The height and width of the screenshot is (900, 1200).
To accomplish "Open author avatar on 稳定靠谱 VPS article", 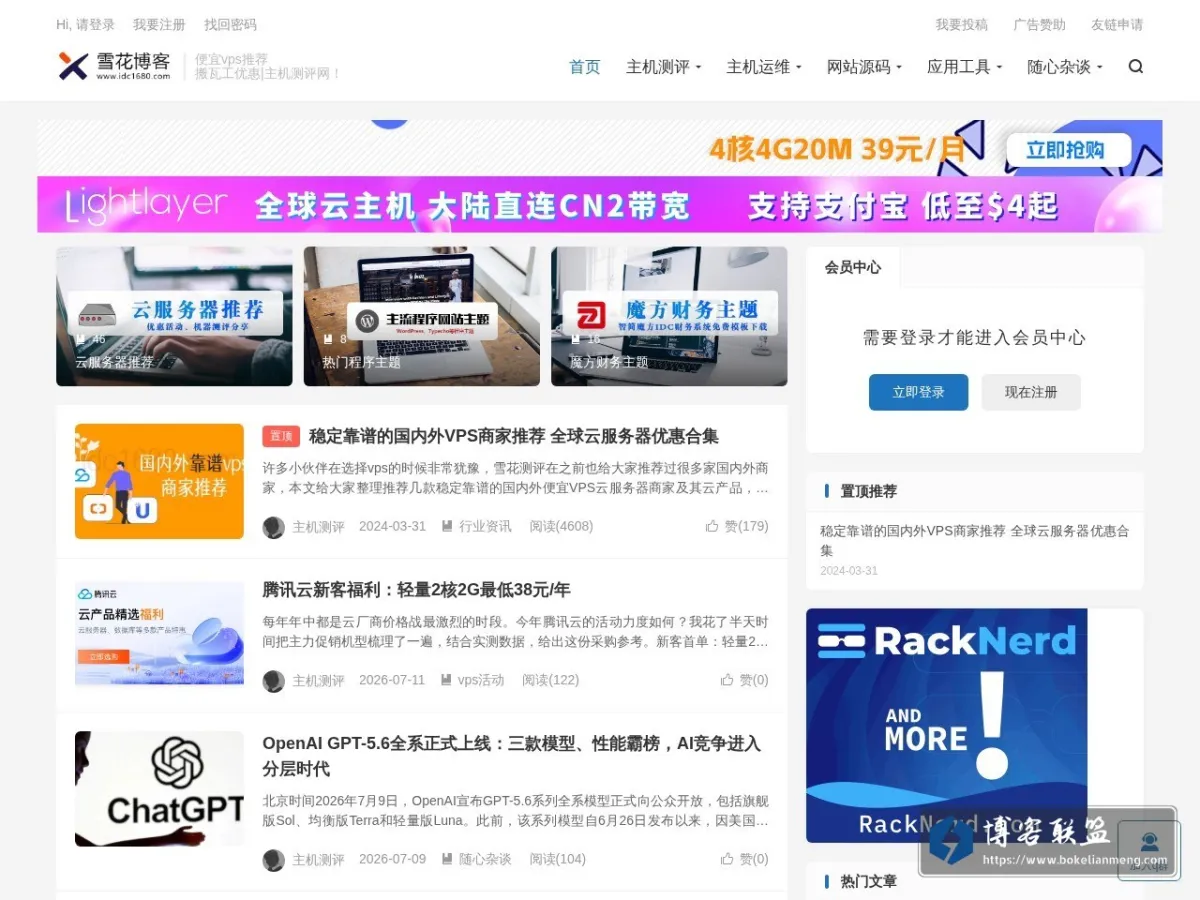I will (x=273, y=527).
